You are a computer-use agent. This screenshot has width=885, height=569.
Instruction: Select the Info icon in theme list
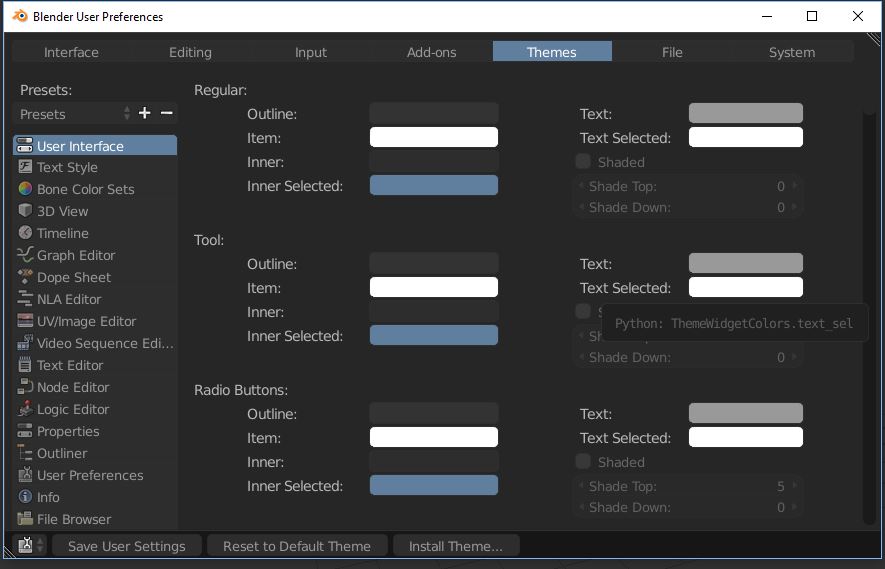[x=25, y=497]
